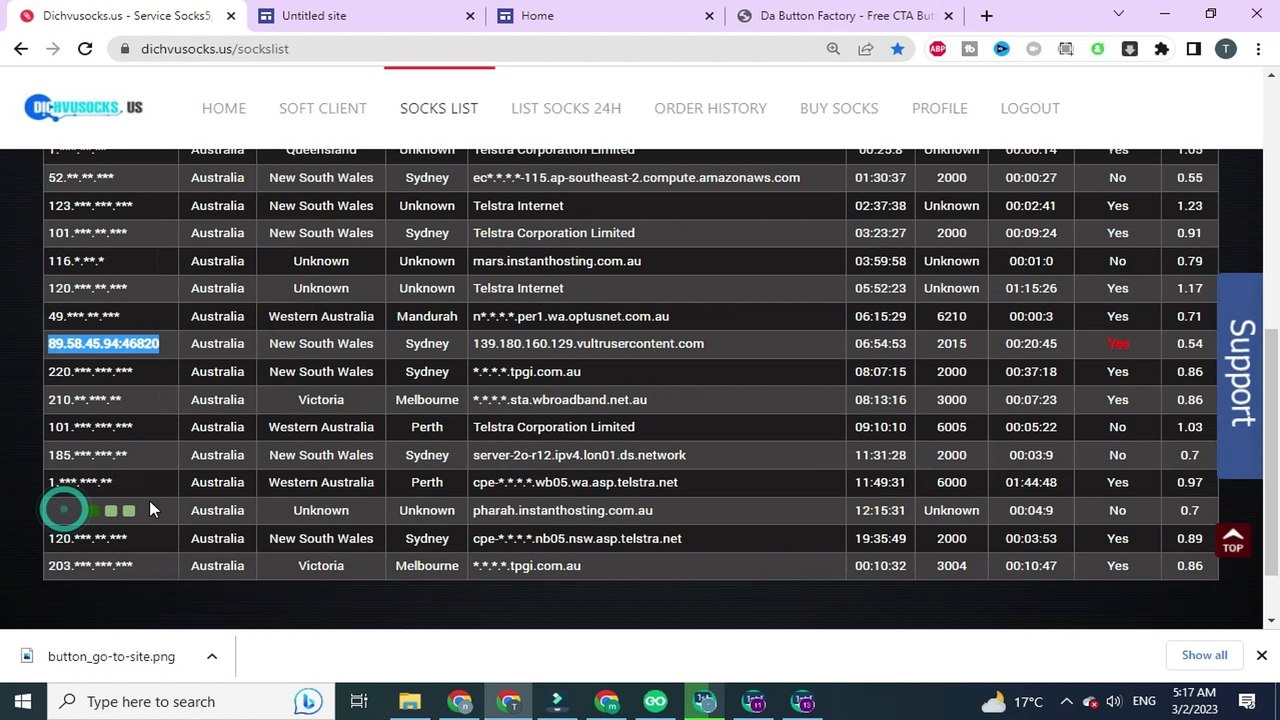The image size is (1280, 720).
Task: Select the 49.***.**.*** socks row
Action: (x=631, y=316)
